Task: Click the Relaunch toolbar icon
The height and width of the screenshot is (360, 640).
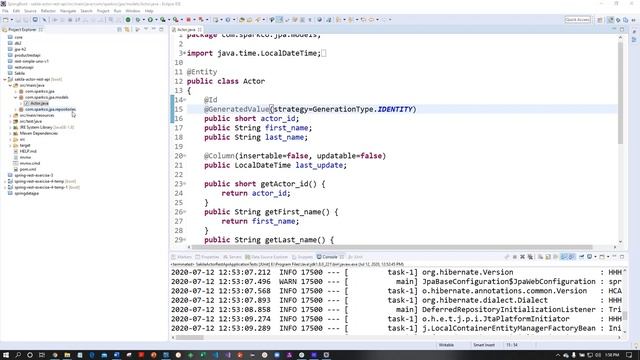Action: click(201, 20)
